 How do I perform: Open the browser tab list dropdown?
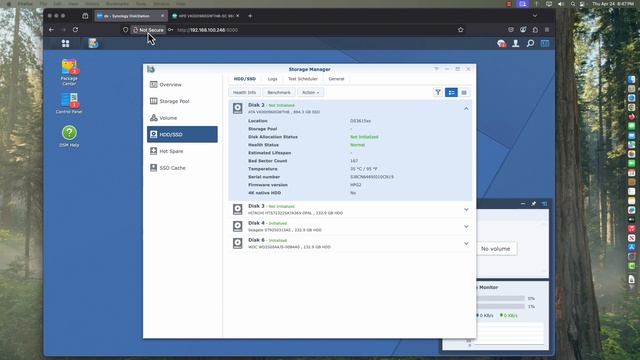535,16
